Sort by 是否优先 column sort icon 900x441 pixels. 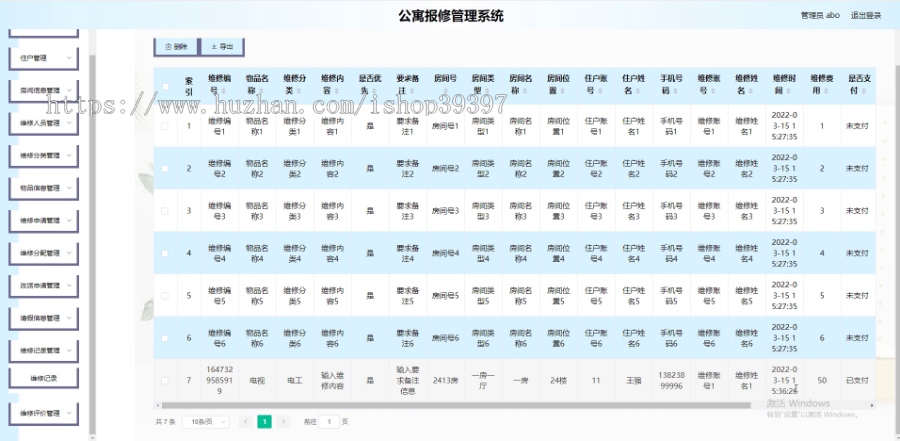click(374, 91)
